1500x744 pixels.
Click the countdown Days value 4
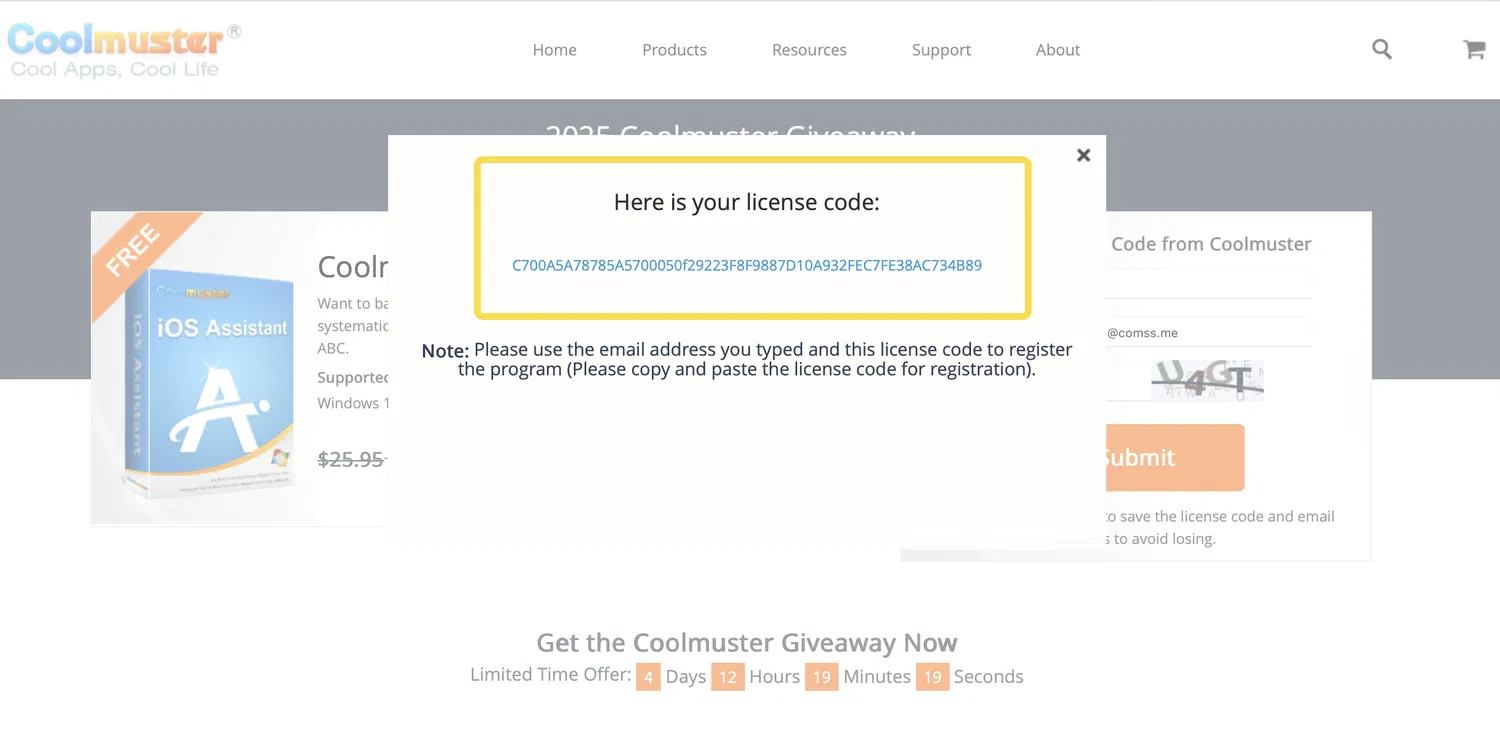click(x=648, y=677)
